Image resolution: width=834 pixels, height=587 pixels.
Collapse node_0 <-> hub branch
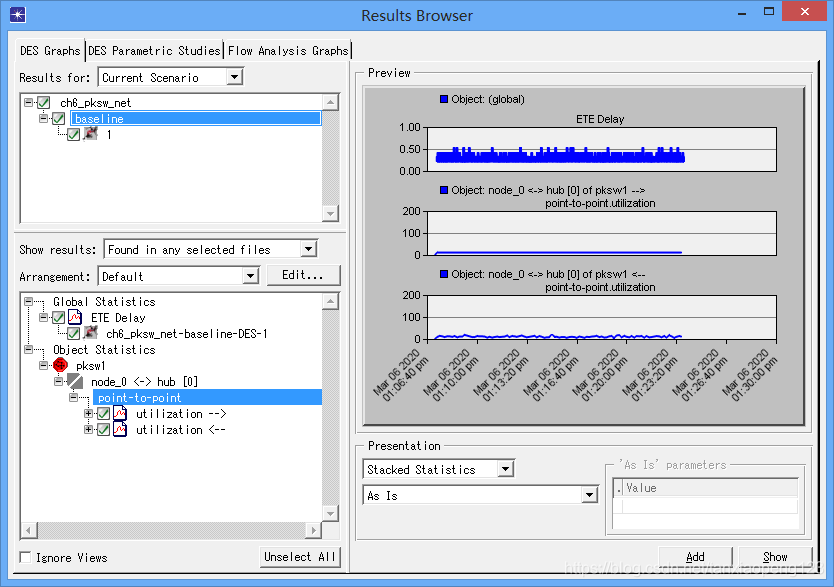[59, 381]
